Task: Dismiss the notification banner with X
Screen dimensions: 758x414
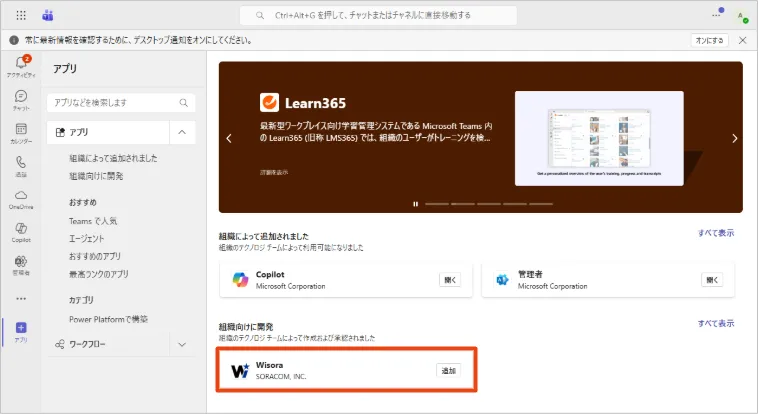Action: (x=742, y=40)
